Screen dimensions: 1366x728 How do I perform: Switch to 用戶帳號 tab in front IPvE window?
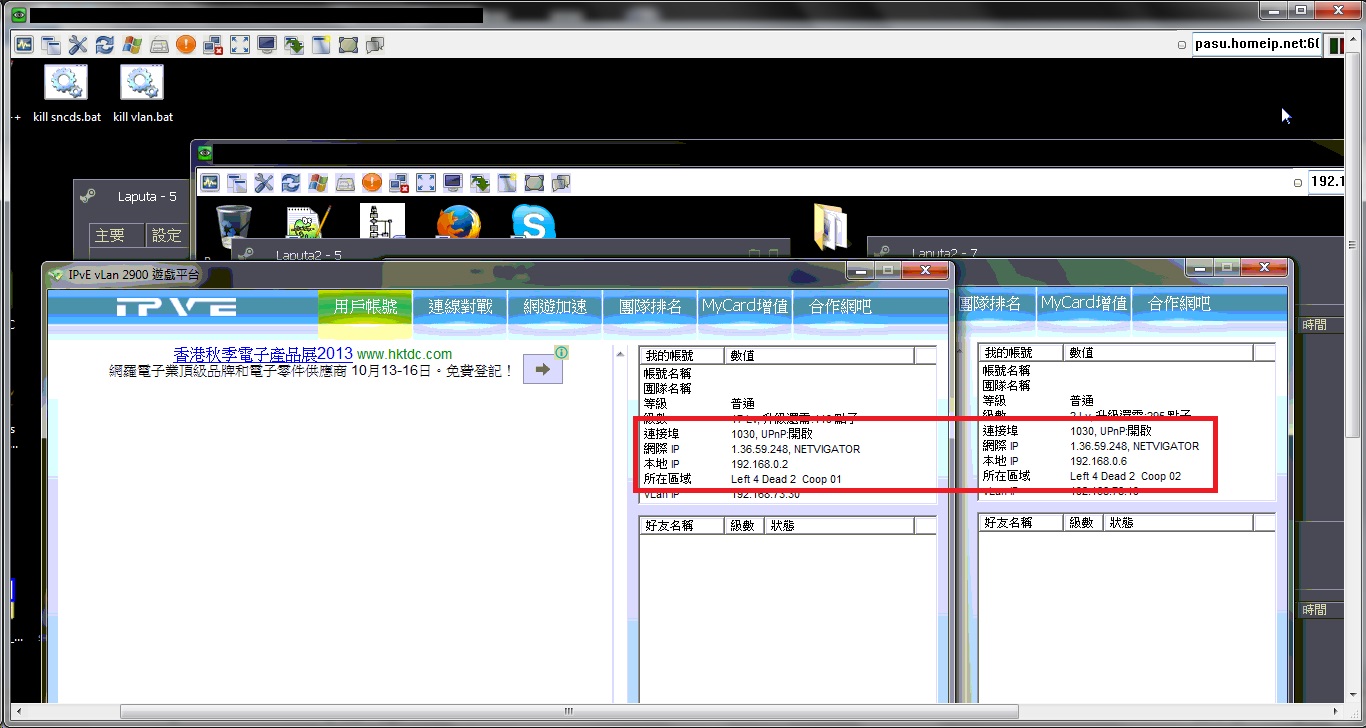coord(365,307)
